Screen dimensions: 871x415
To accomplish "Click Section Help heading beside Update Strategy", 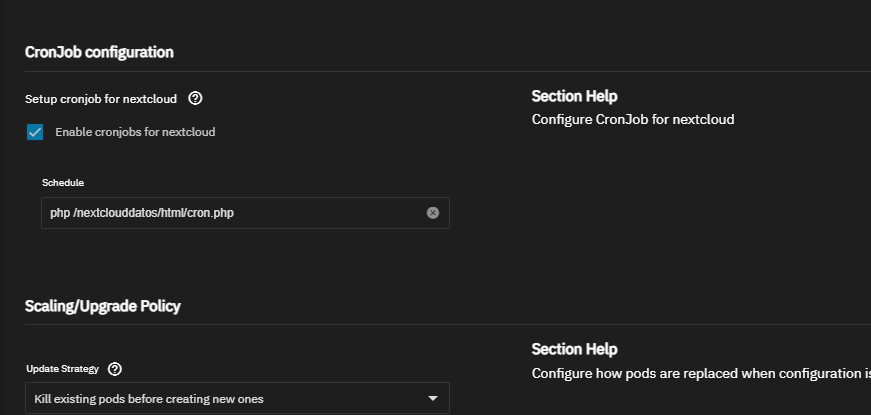I will (574, 349).
